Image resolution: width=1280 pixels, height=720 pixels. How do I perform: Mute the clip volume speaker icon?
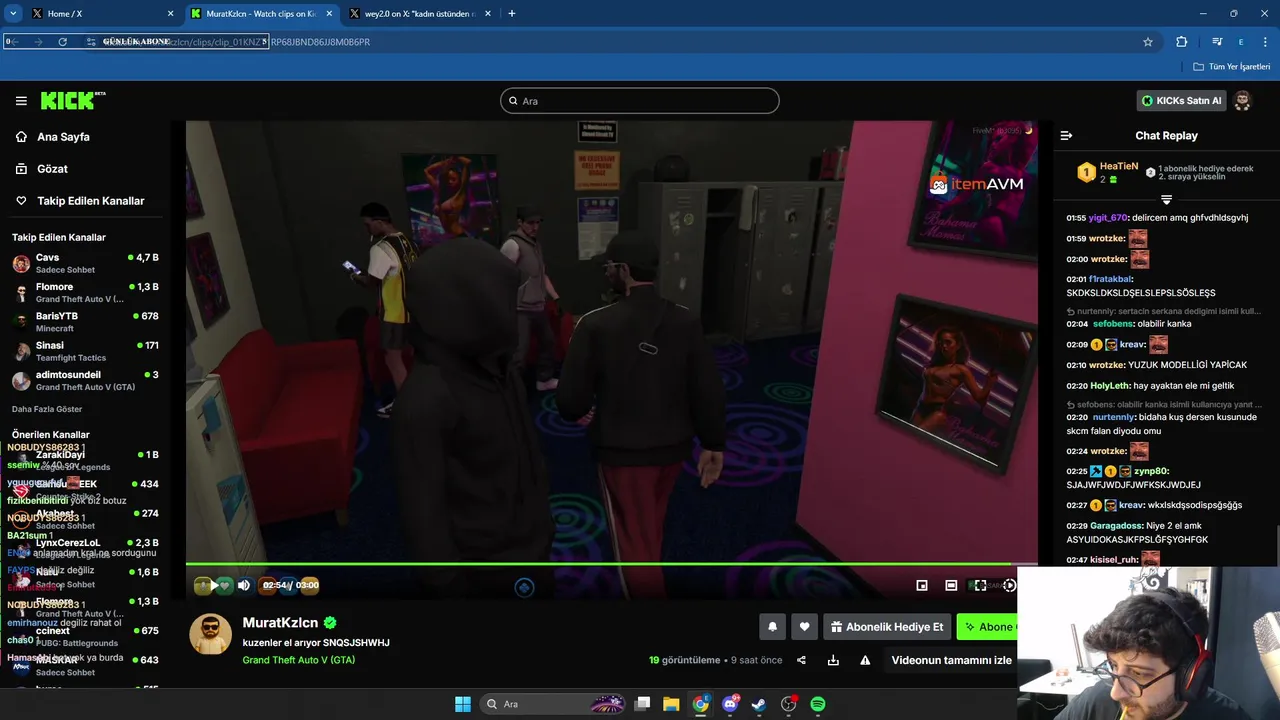pos(243,585)
